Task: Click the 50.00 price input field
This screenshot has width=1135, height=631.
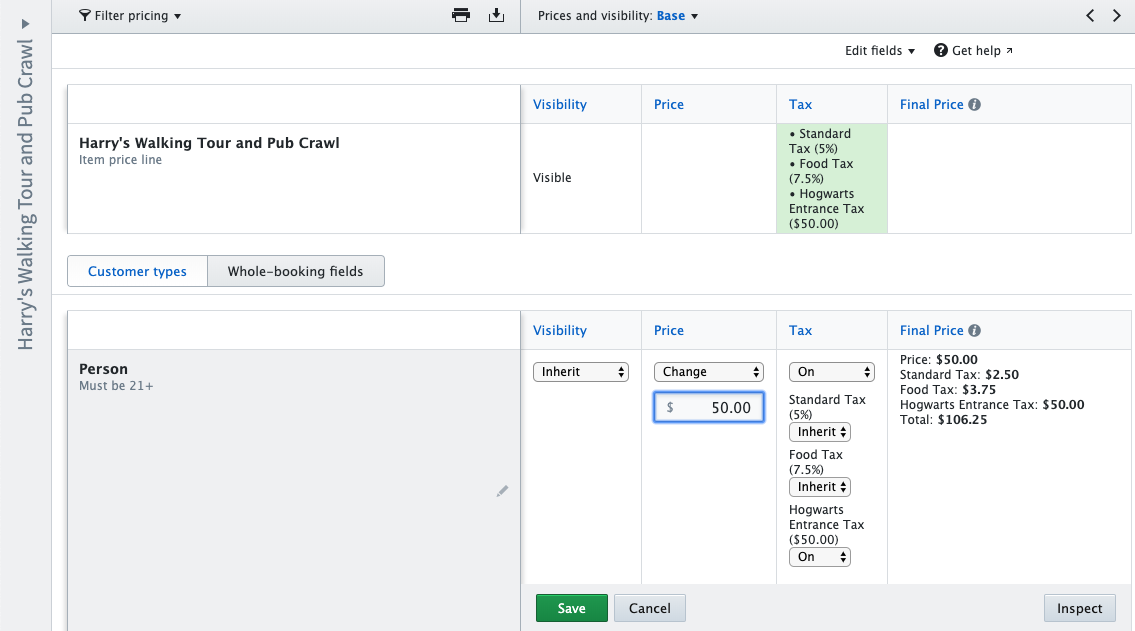Action: click(x=709, y=407)
